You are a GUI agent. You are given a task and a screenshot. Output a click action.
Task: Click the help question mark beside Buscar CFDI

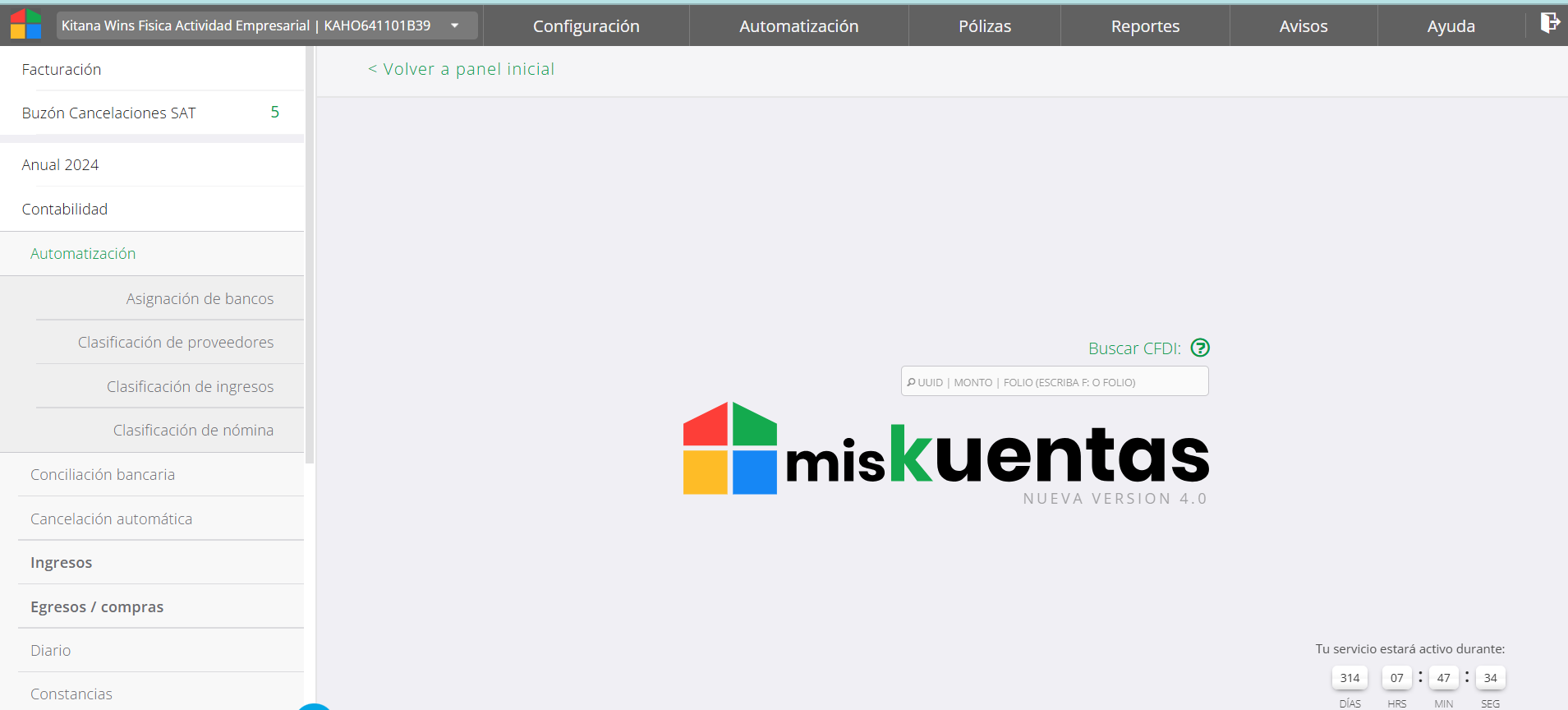pyautogui.click(x=1200, y=348)
